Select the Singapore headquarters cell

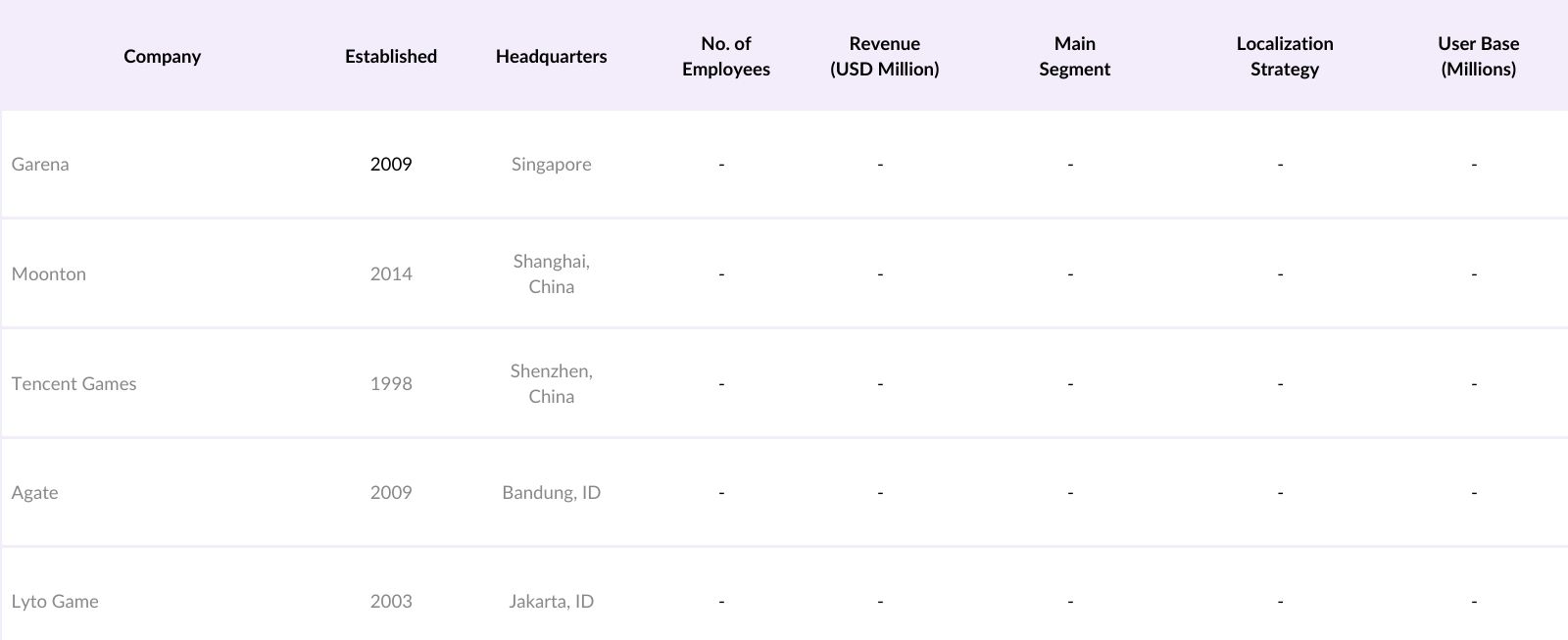pyautogui.click(x=551, y=165)
